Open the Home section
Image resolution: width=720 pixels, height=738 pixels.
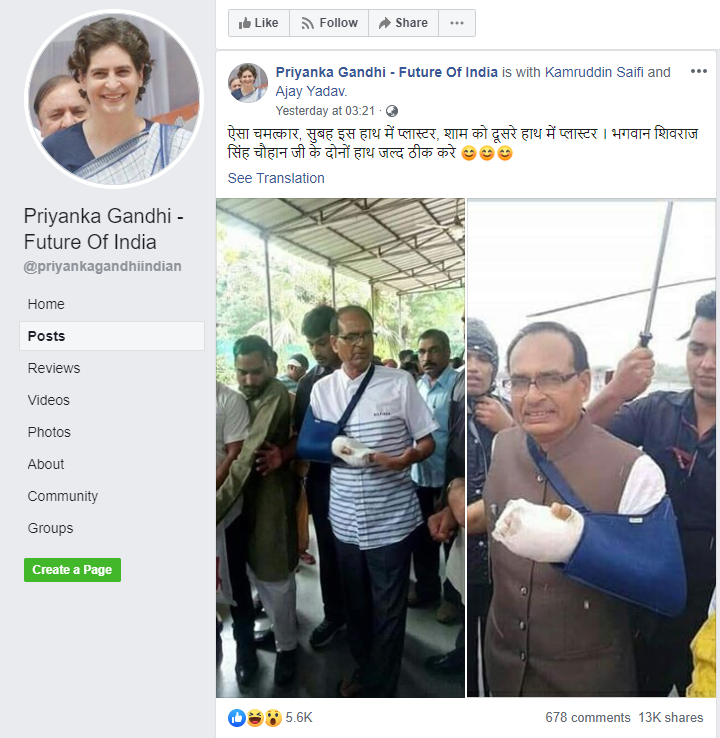point(46,304)
